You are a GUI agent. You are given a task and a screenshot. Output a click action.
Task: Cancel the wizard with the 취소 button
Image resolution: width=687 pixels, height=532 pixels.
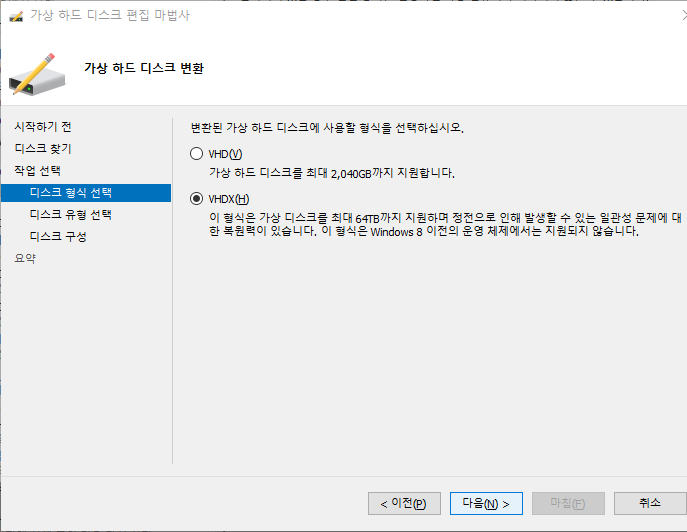(x=650, y=504)
